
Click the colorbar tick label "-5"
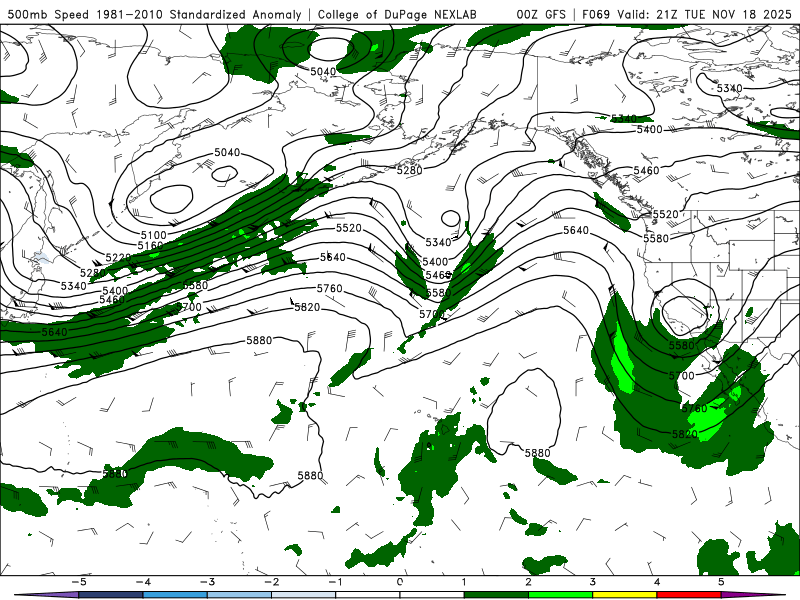pyautogui.click(x=79, y=582)
